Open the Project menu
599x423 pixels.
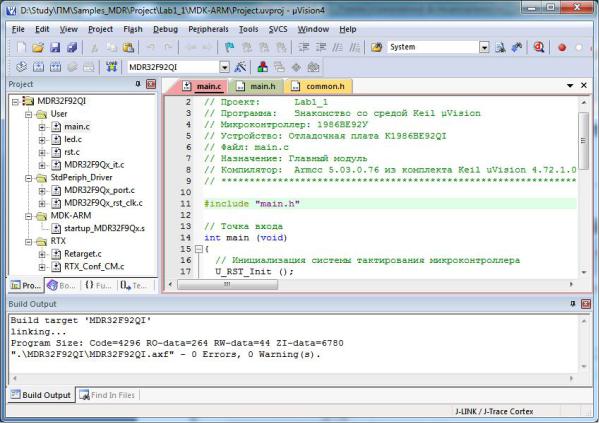tap(100, 29)
